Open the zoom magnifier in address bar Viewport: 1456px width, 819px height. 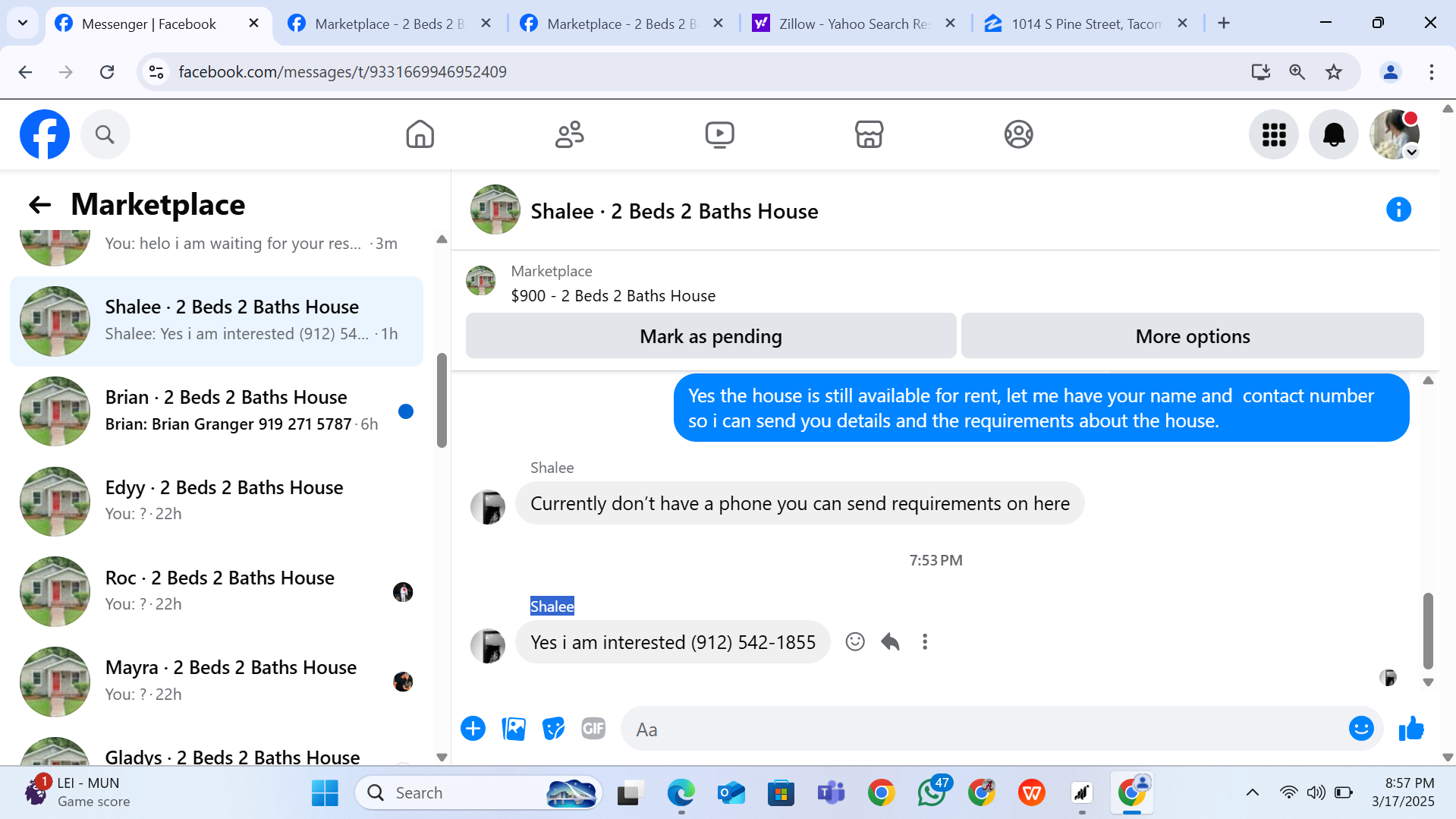coord(1297,72)
